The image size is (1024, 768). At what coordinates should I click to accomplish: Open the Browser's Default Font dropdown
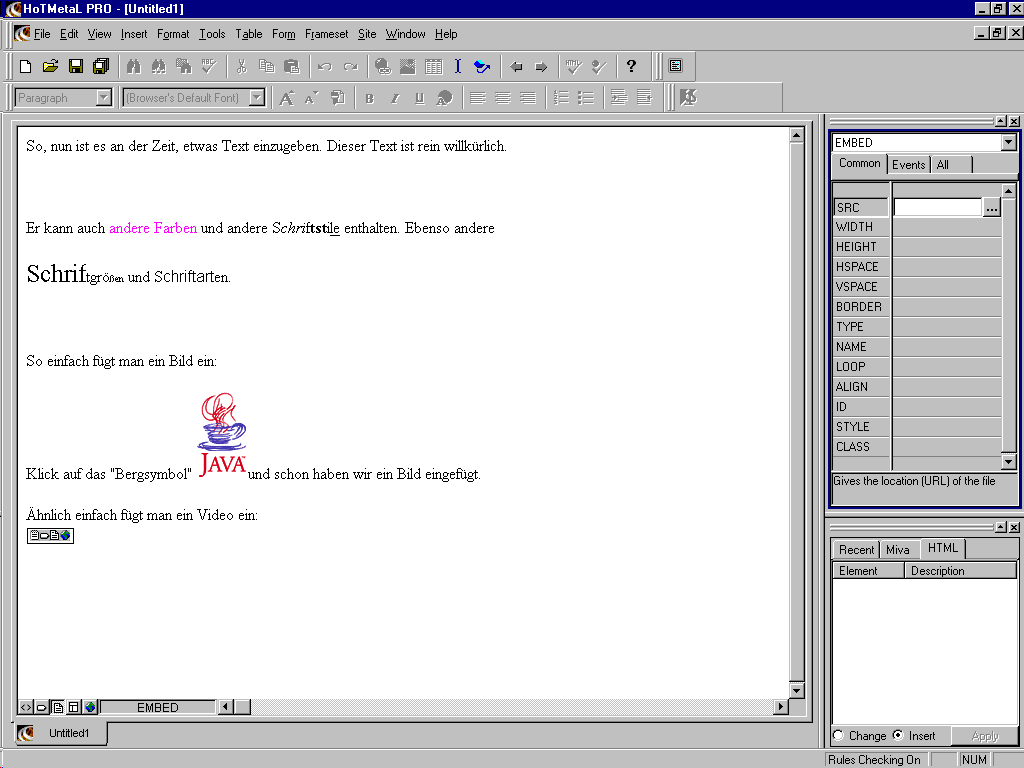(x=257, y=98)
